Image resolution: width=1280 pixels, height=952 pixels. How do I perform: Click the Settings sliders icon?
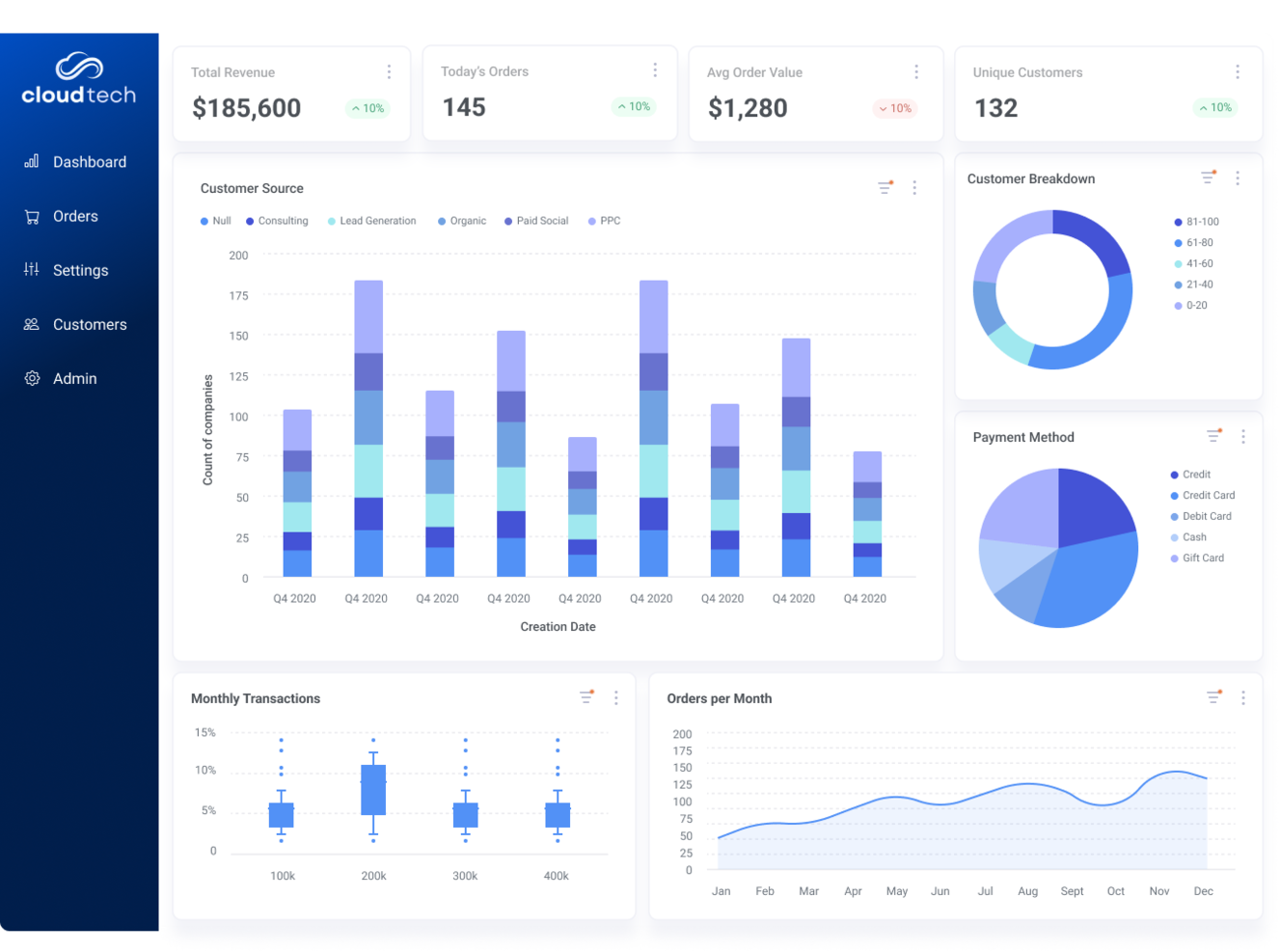(x=31, y=270)
